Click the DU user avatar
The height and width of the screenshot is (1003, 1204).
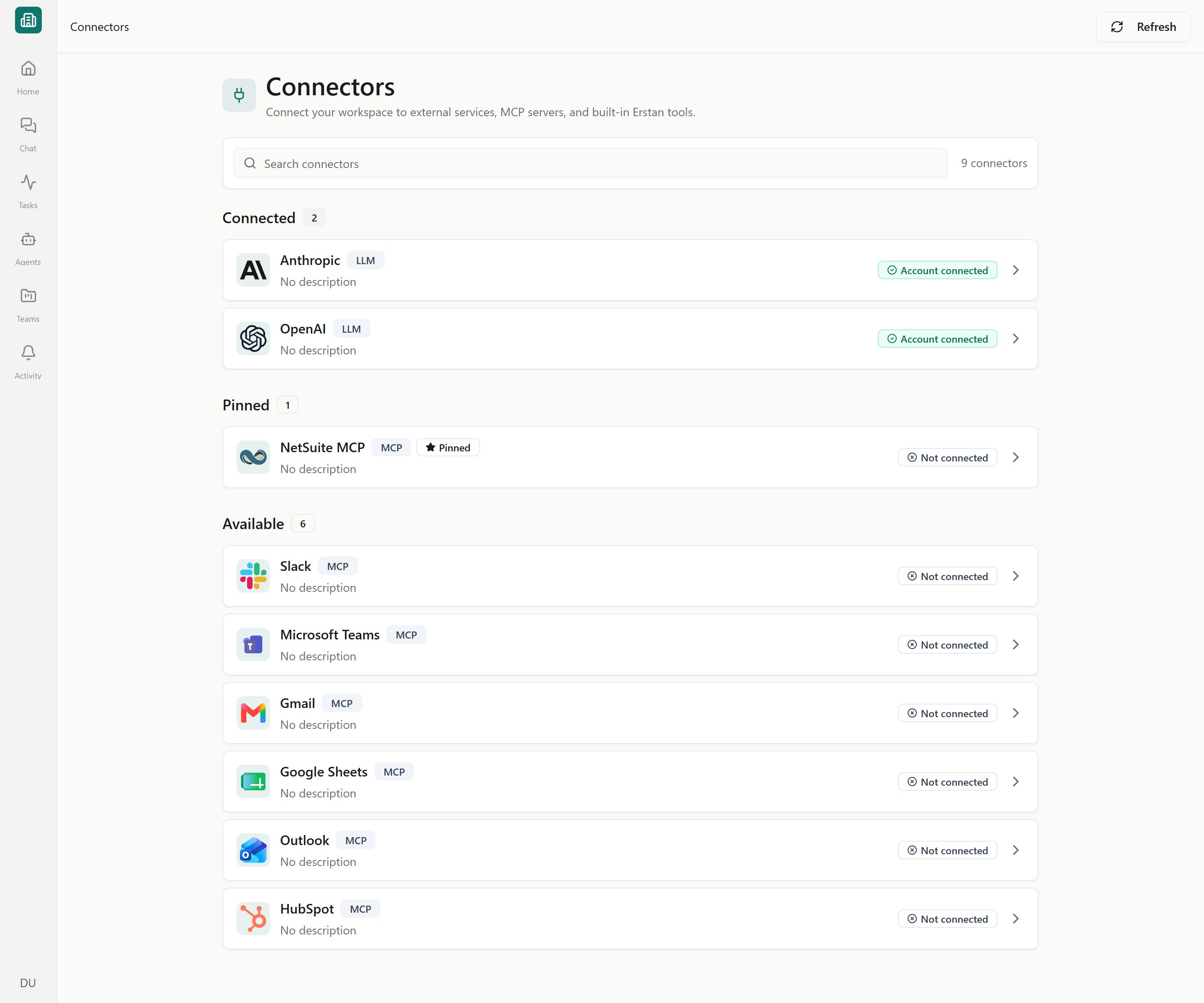click(x=28, y=983)
